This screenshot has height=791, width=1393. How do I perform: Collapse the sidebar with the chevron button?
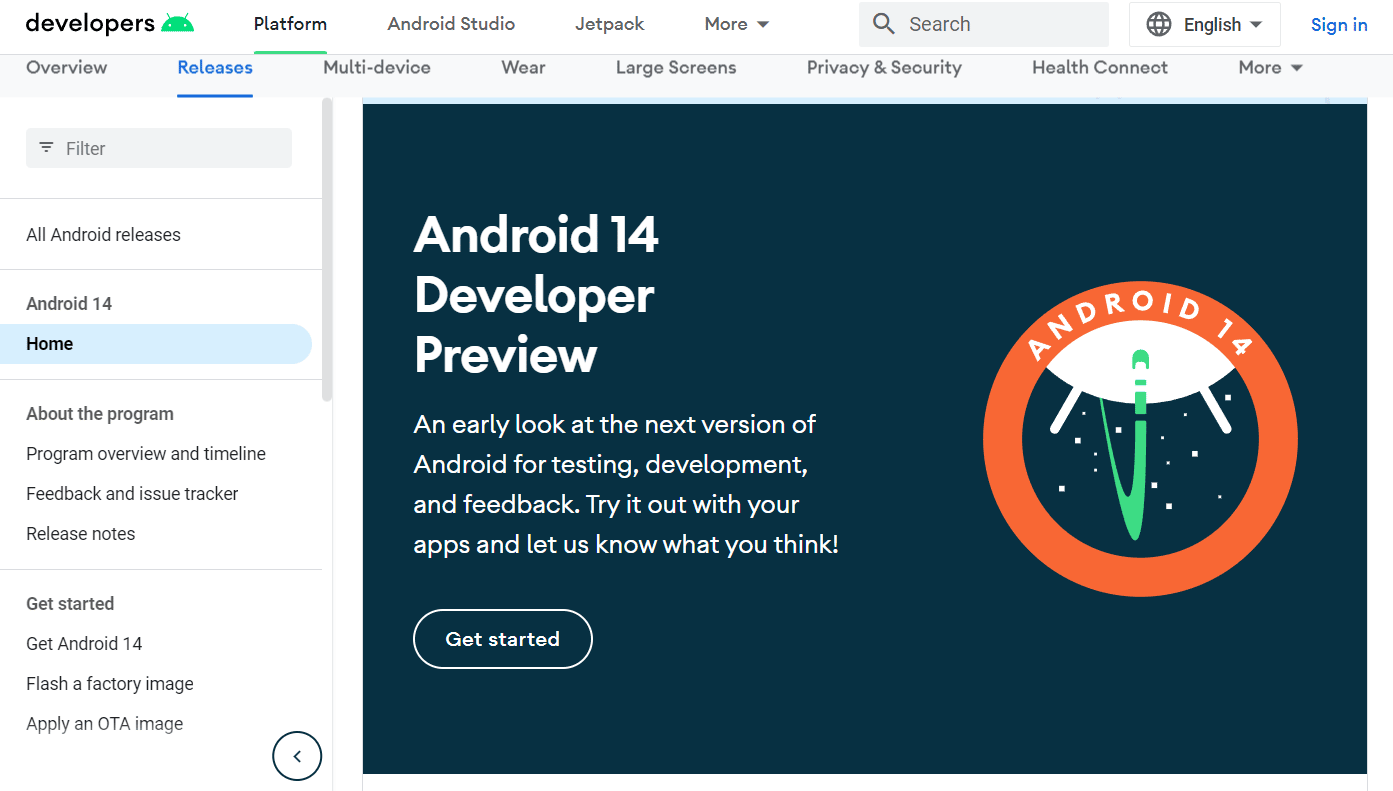(297, 756)
